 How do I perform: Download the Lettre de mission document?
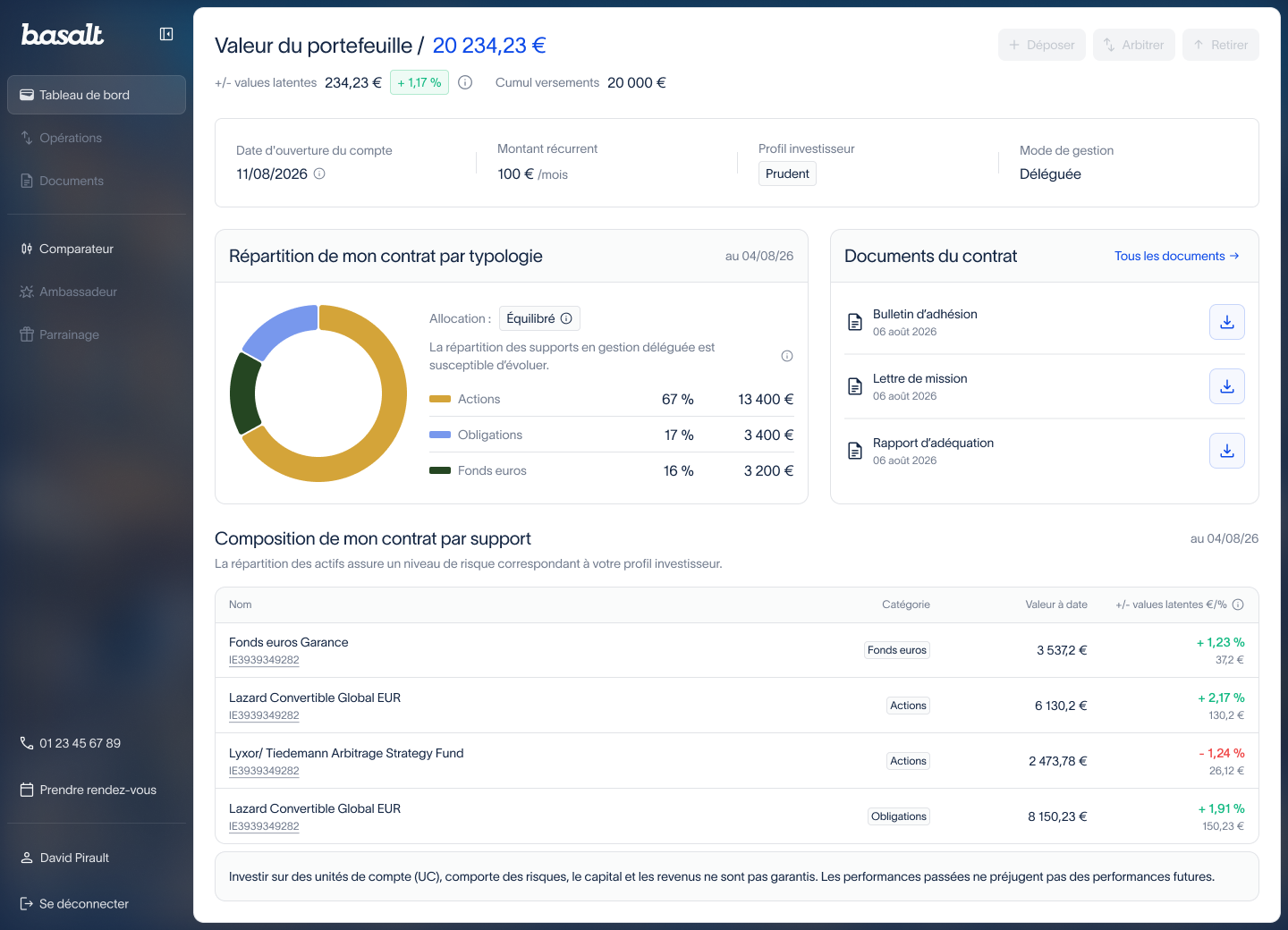[1227, 386]
